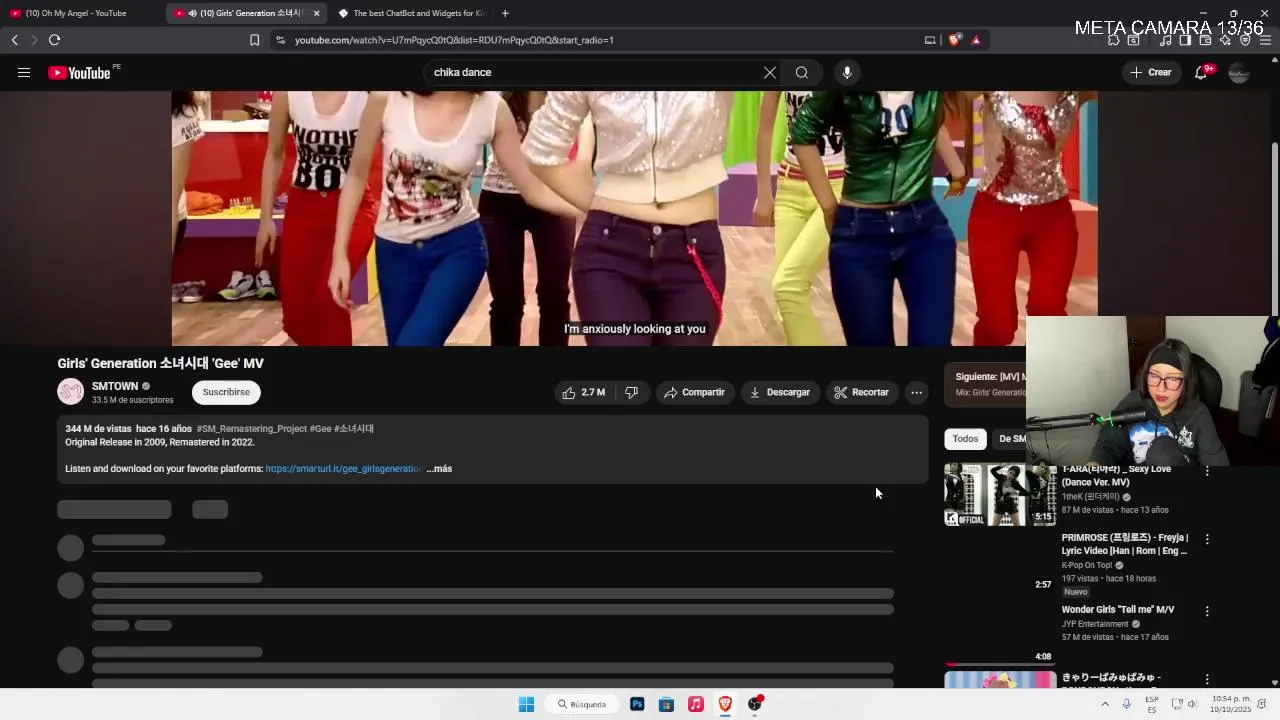Open Wonder Girls "Tell me" M/V title

1118,610
